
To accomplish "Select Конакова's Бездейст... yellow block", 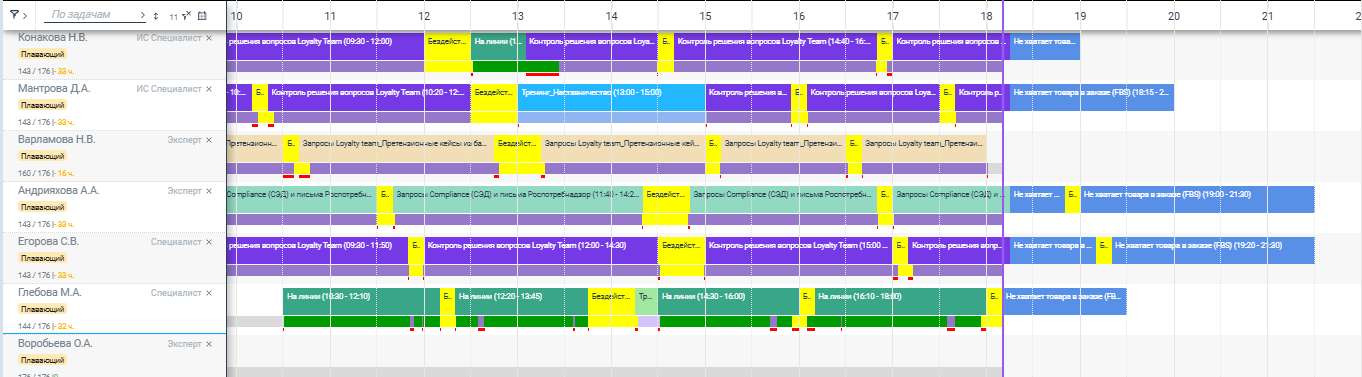I will [448, 46].
